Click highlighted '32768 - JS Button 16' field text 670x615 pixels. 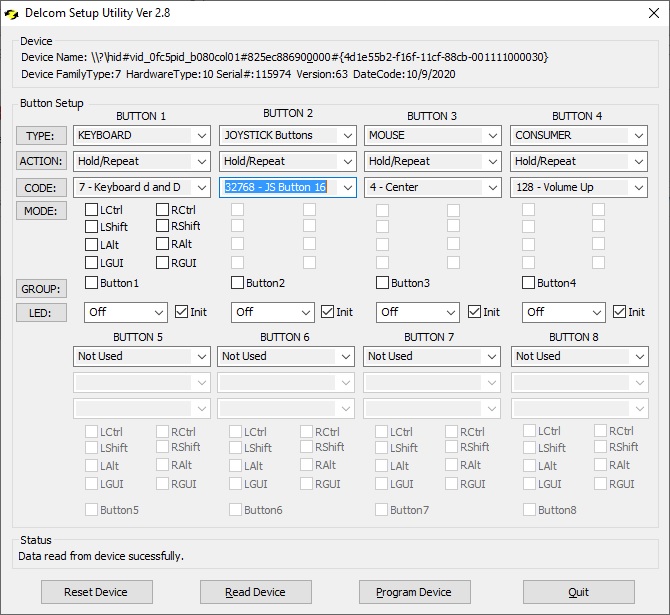(276, 187)
